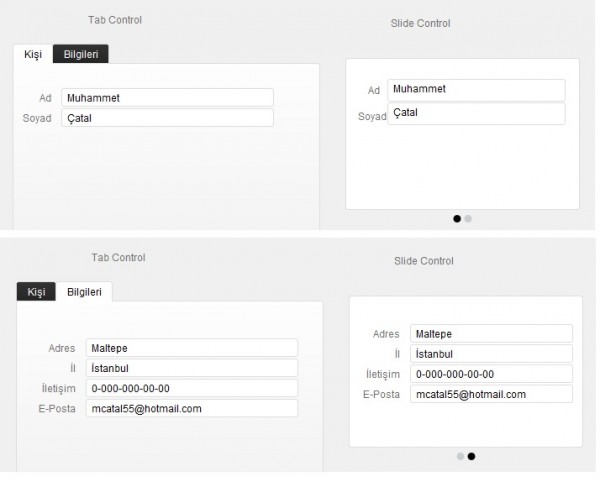Click the İl field with İstanbul in Tab Control
The width and height of the screenshot is (600, 482).
192,368
